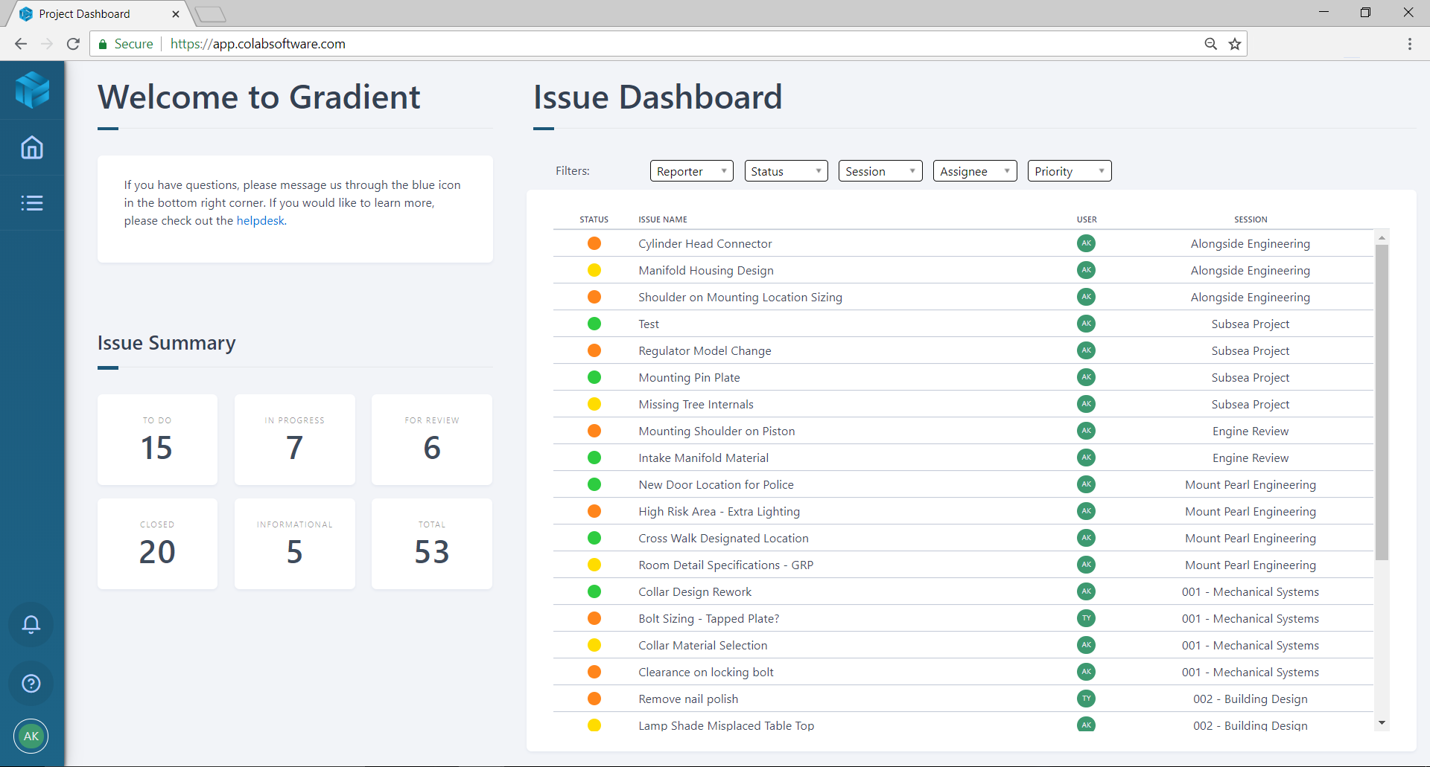Open the Reporter filter dropdown
This screenshot has width=1430, height=767.
click(x=691, y=170)
